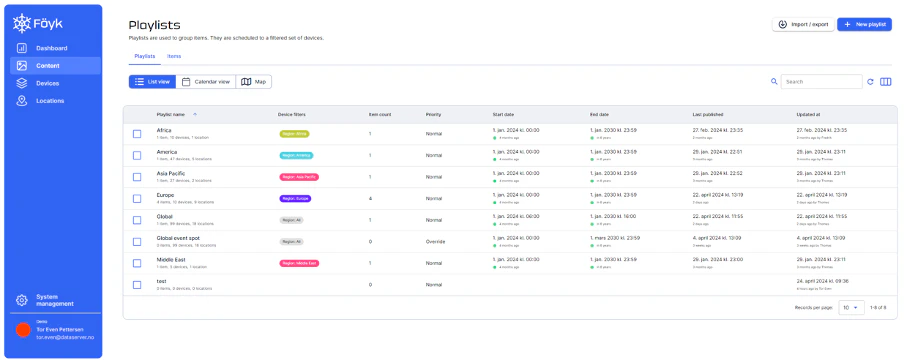Screen dimensions: 908x360
Task: Click the Devices layers icon
Action: 21,83
